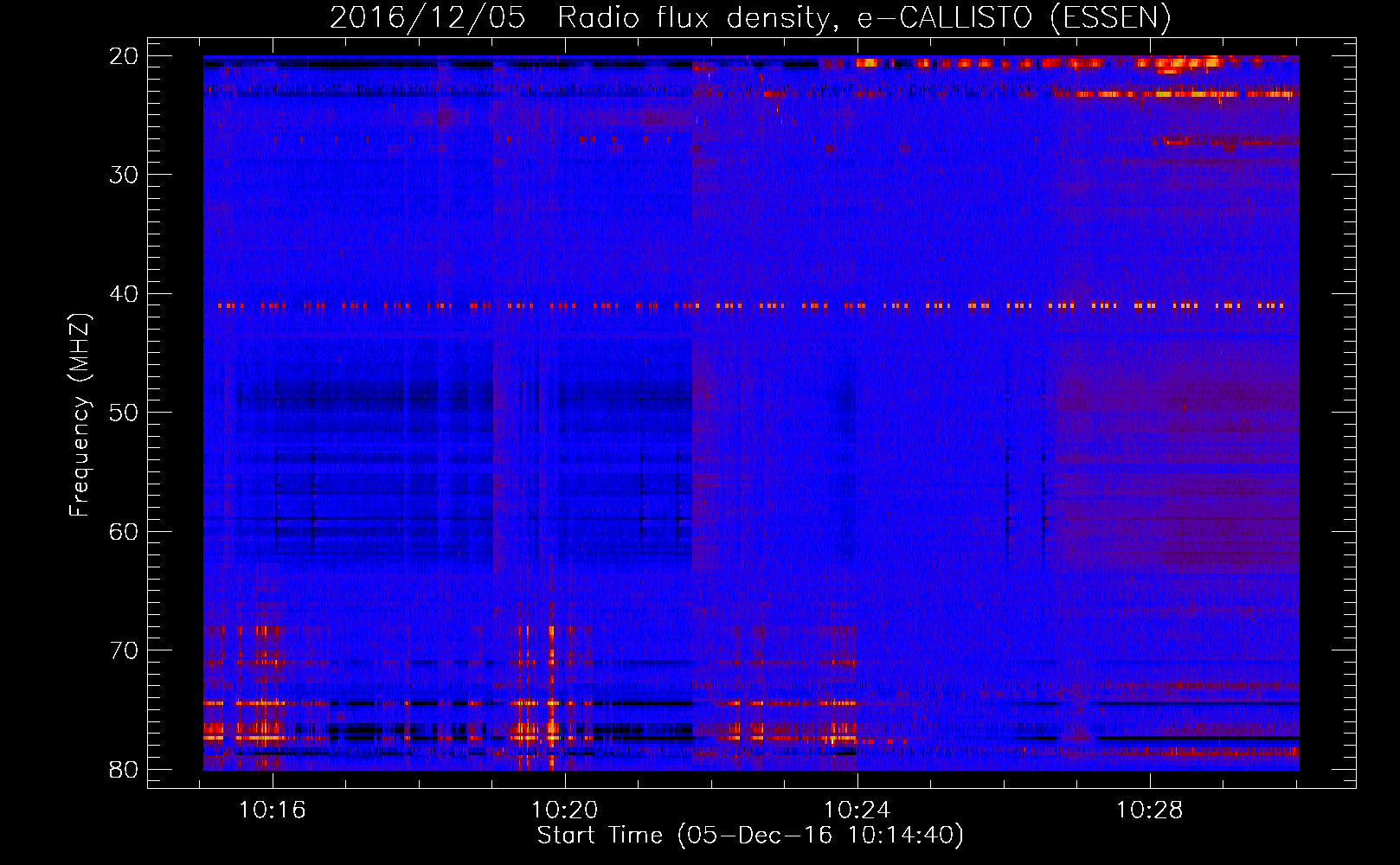Click the 80 frequency tick label

click(125, 769)
